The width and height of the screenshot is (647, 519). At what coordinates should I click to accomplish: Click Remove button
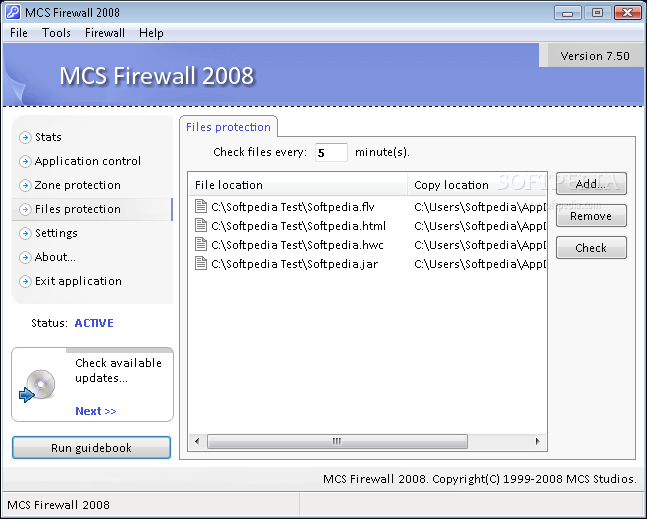point(591,216)
